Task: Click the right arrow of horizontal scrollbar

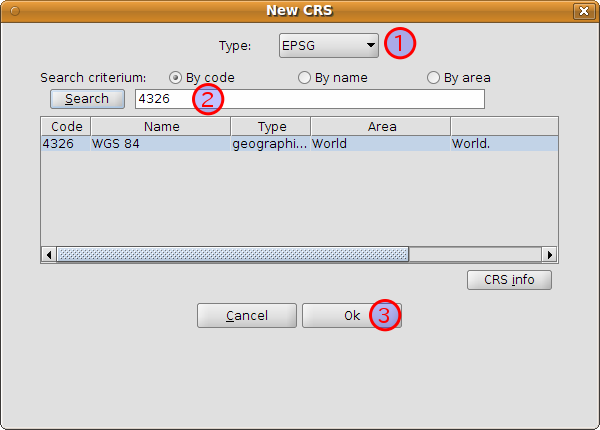Action: (x=549, y=255)
